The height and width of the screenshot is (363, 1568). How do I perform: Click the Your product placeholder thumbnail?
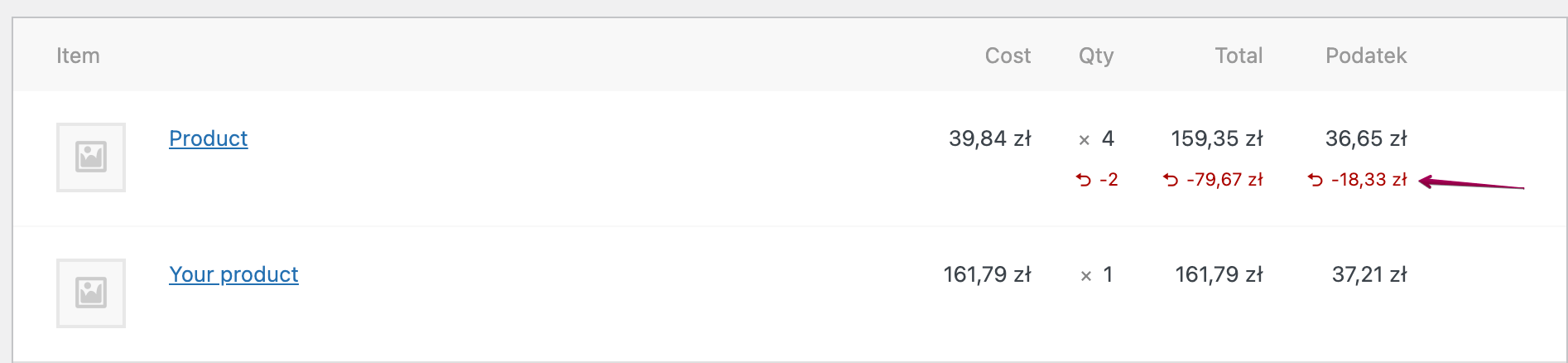(91, 293)
